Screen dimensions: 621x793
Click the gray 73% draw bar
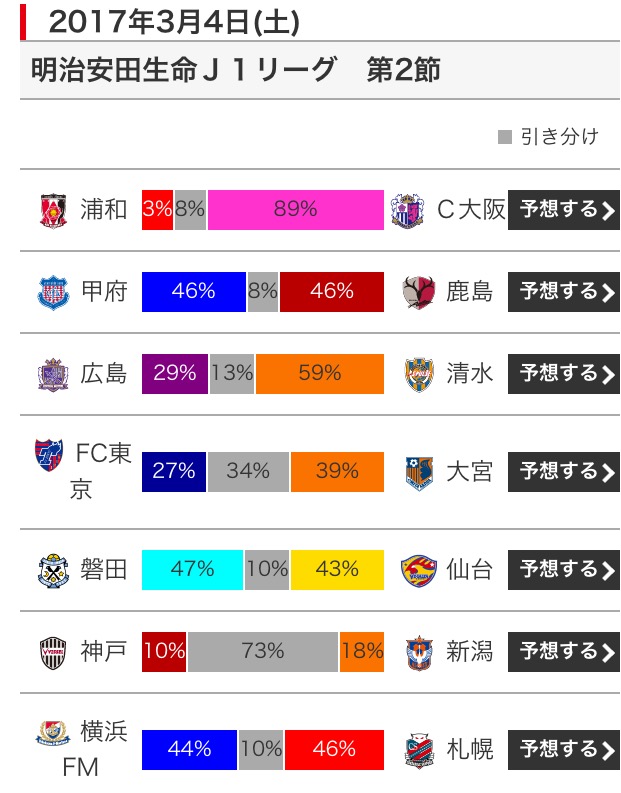point(263,652)
